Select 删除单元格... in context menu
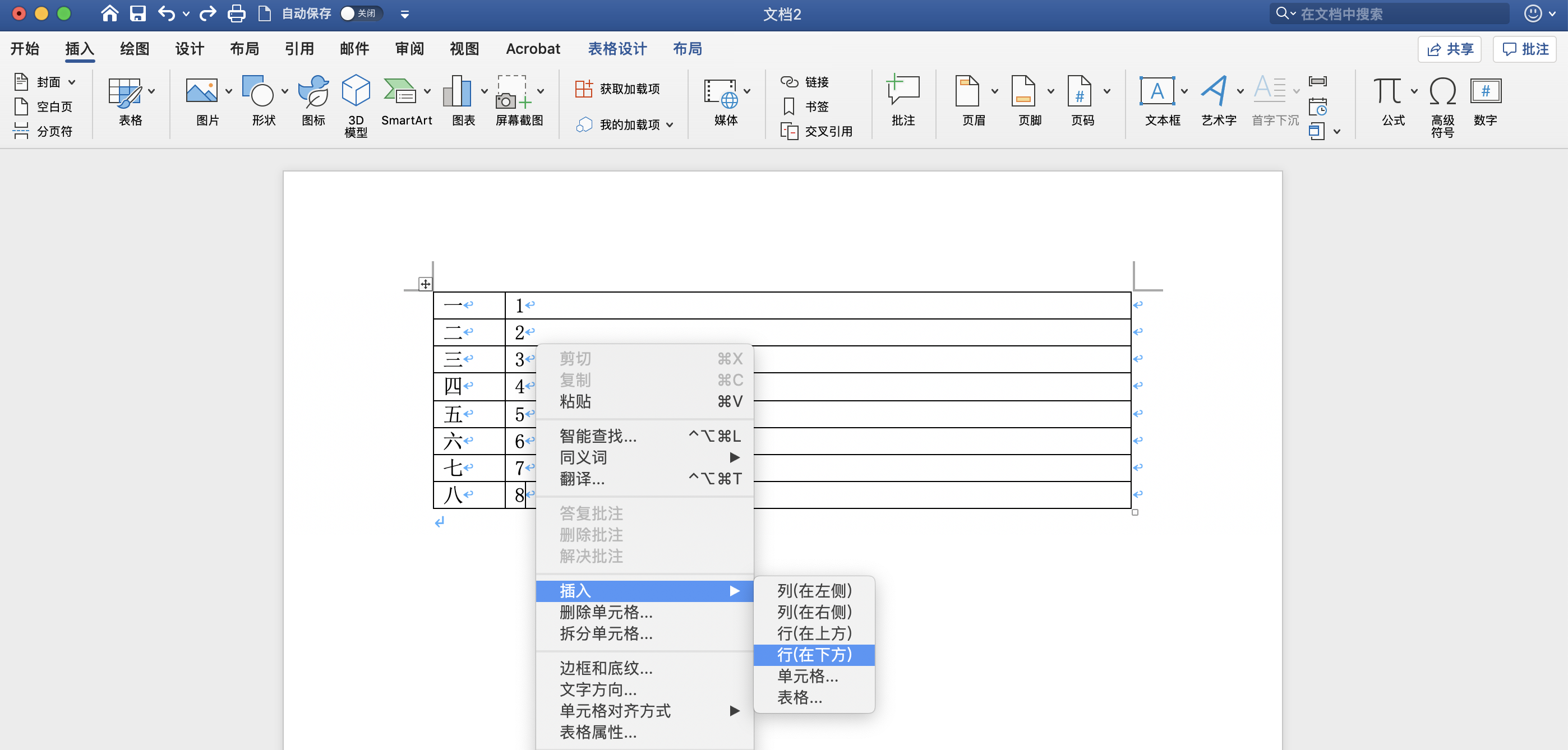This screenshot has width=1568, height=750. coord(606,612)
